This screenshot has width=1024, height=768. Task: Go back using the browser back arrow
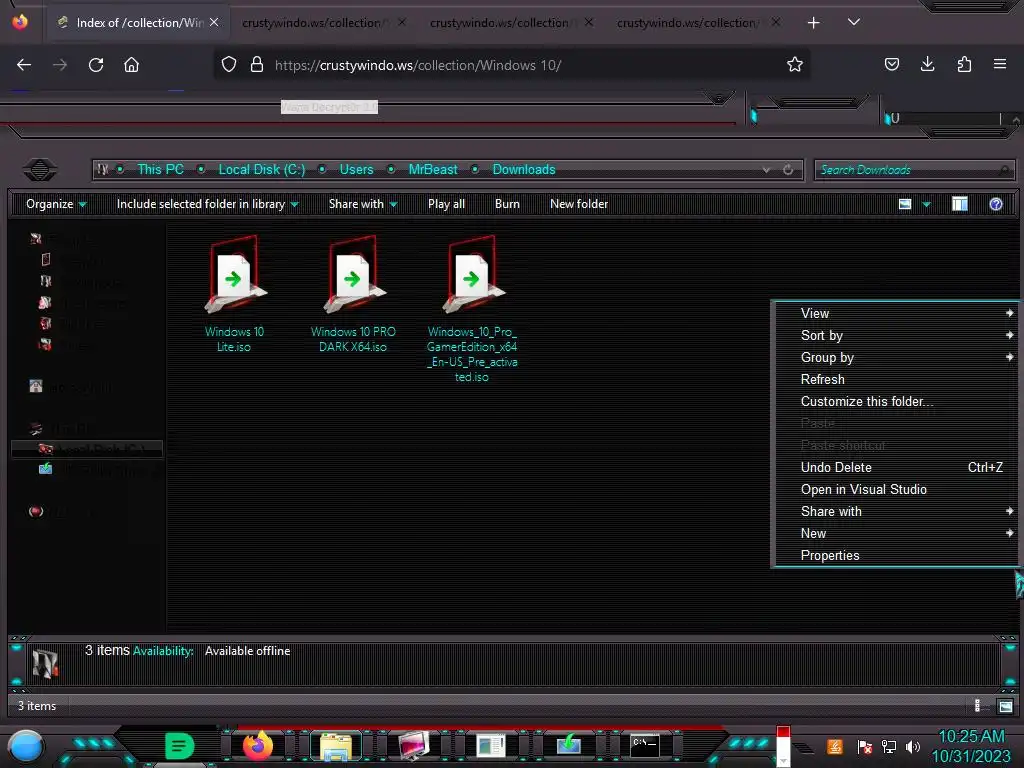click(x=24, y=65)
